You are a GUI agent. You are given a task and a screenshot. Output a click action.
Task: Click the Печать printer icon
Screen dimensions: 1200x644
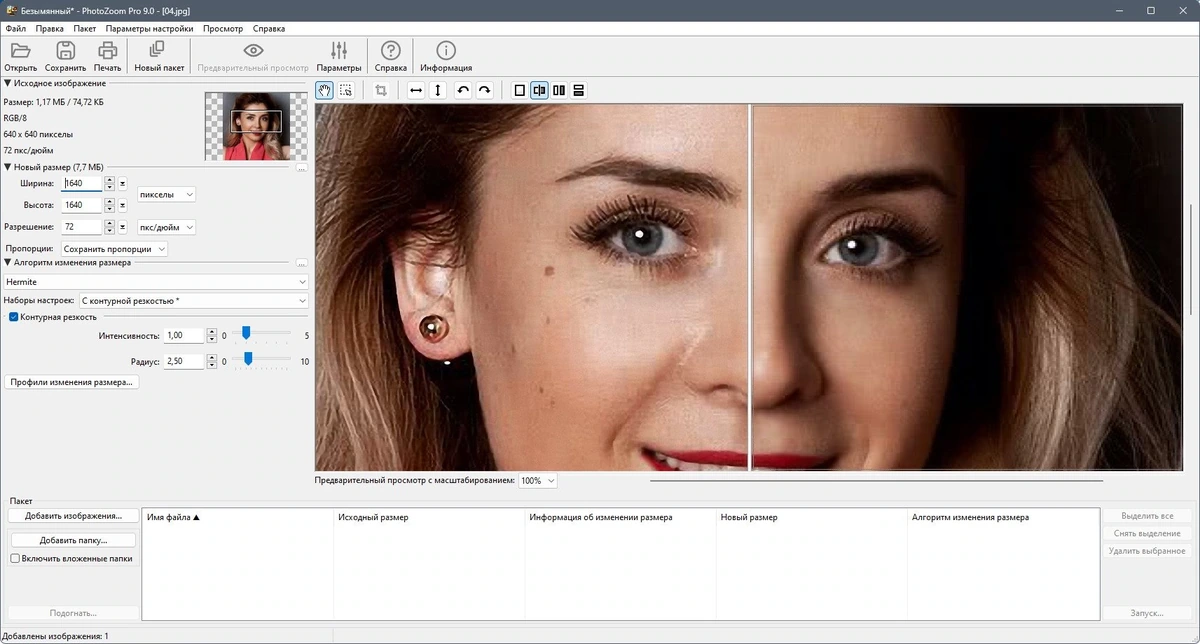coord(107,50)
